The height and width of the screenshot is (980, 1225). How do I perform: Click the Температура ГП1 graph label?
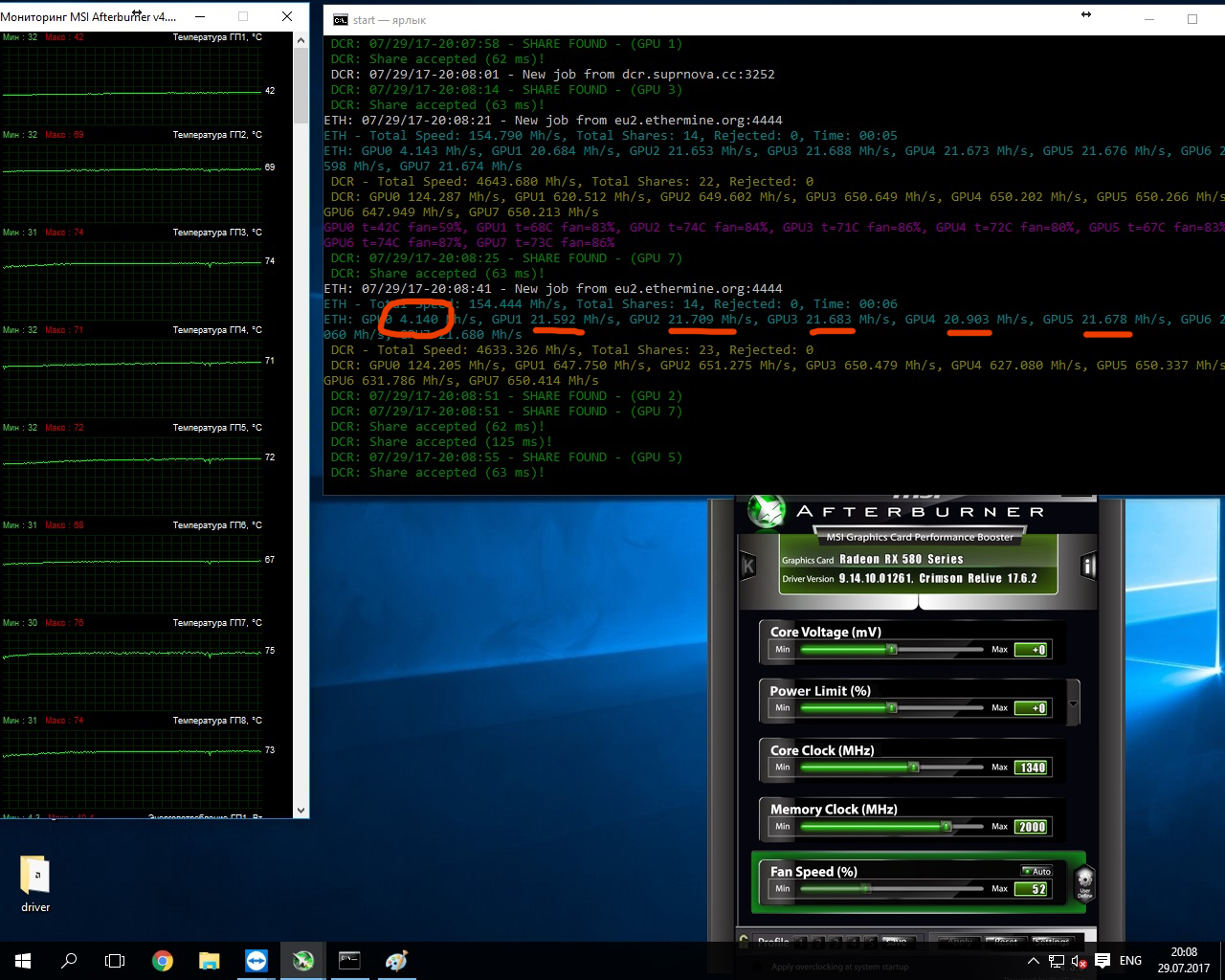217,37
